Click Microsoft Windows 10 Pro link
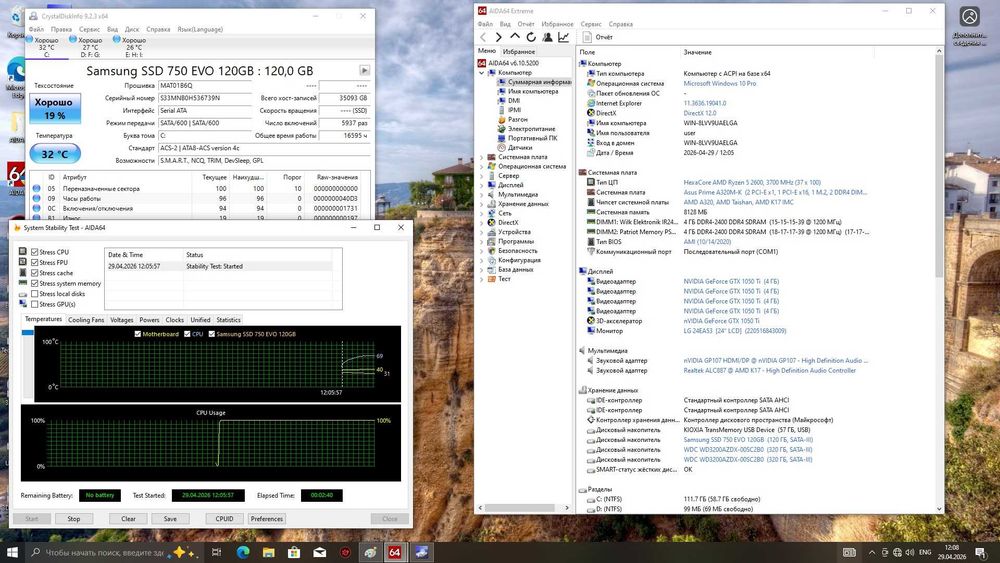The image size is (1000, 563). click(719, 84)
